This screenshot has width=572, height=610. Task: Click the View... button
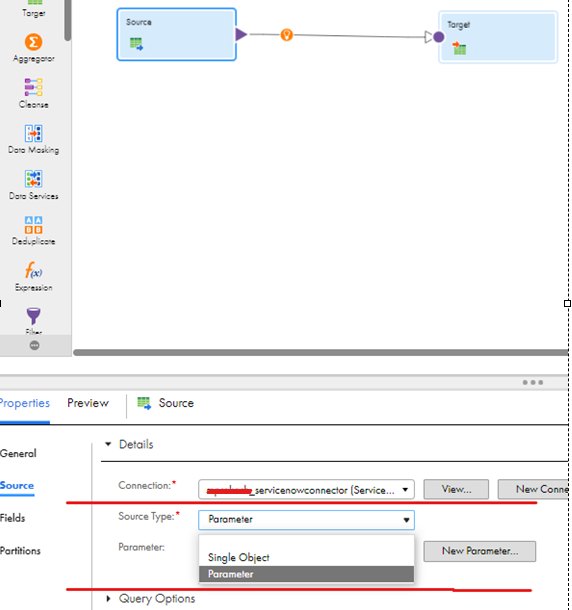pos(456,489)
